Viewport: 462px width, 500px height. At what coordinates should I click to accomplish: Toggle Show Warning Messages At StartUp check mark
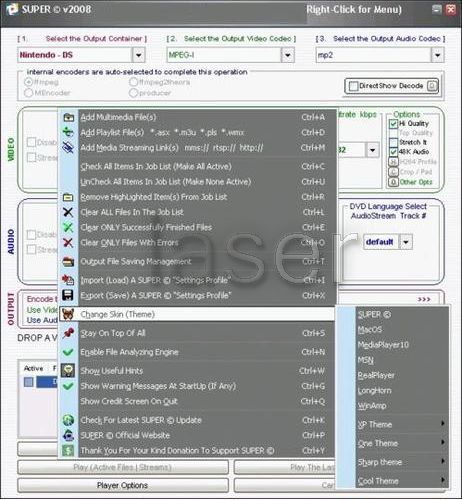coord(68,386)
